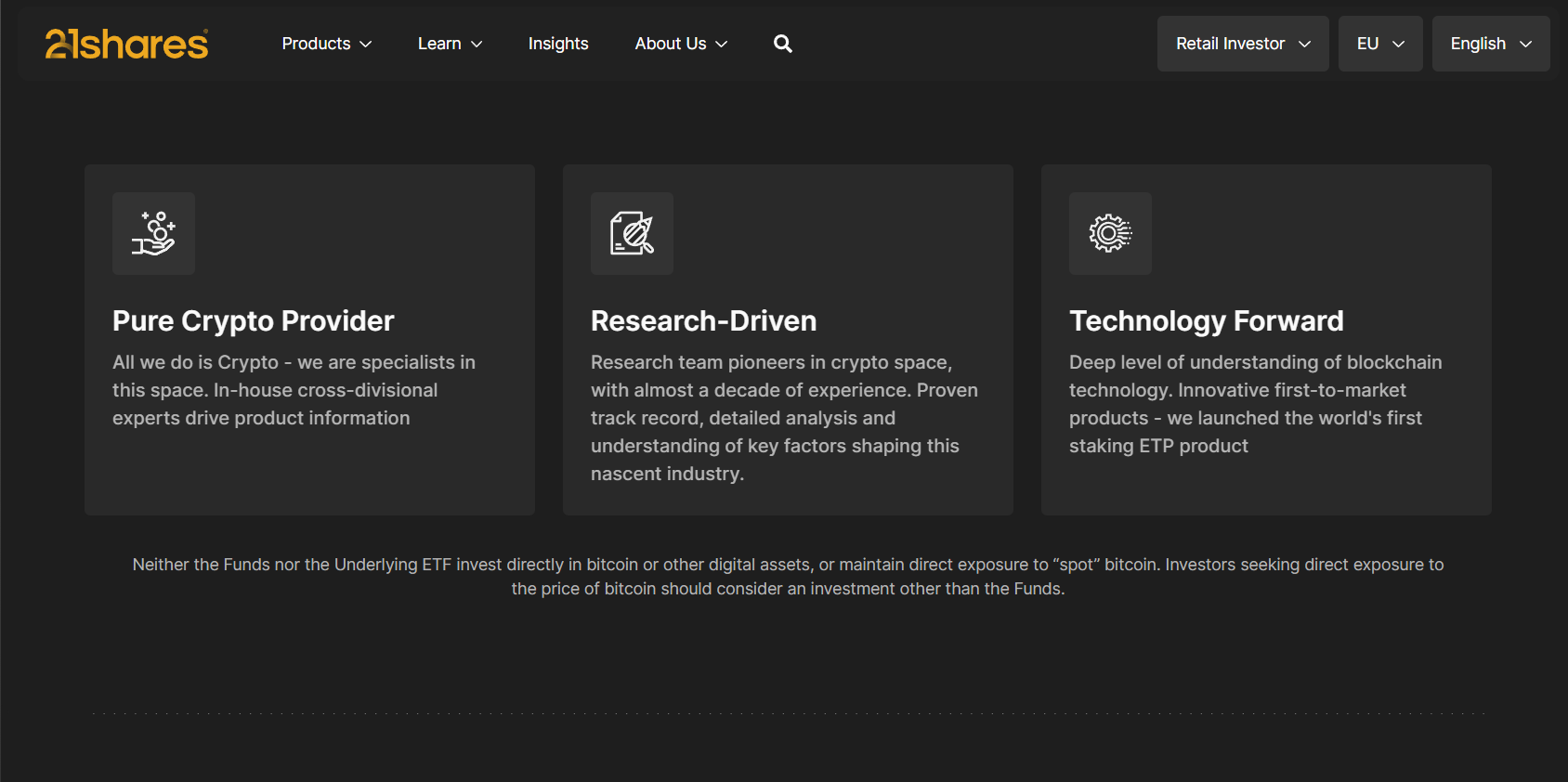Click the chevron beside Products
Image resolution: width=1568 pixels, height=782 pixels.
pos(366,45)
